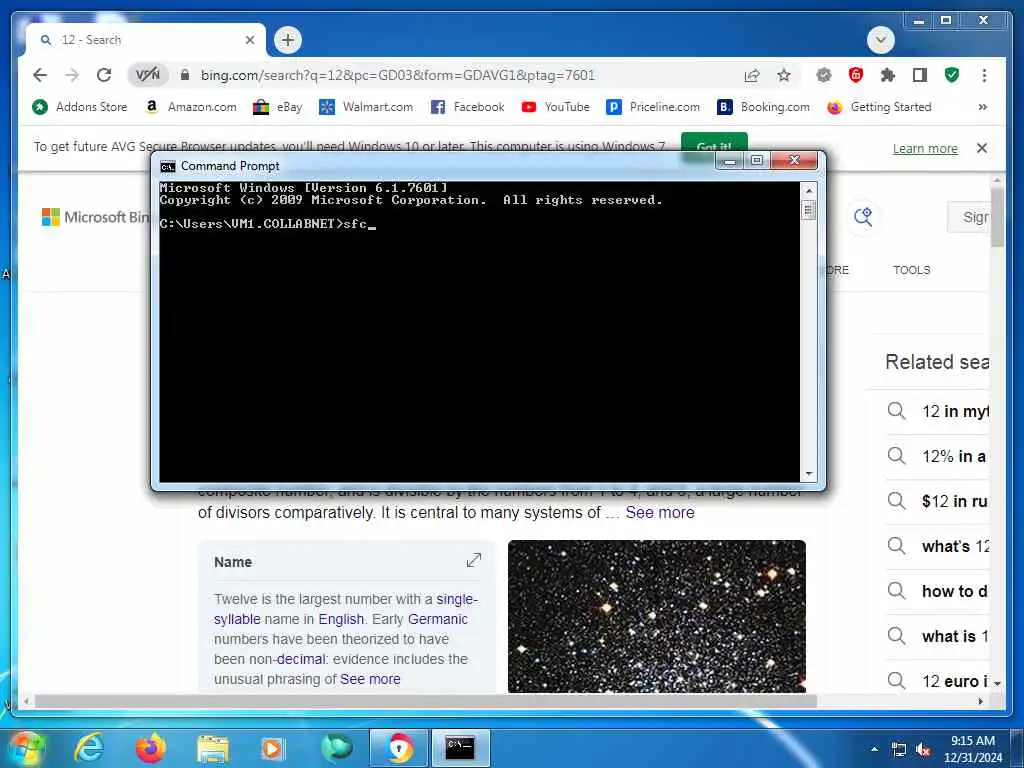
Task: Launch Firefox from taskbar
Action: 150,748
